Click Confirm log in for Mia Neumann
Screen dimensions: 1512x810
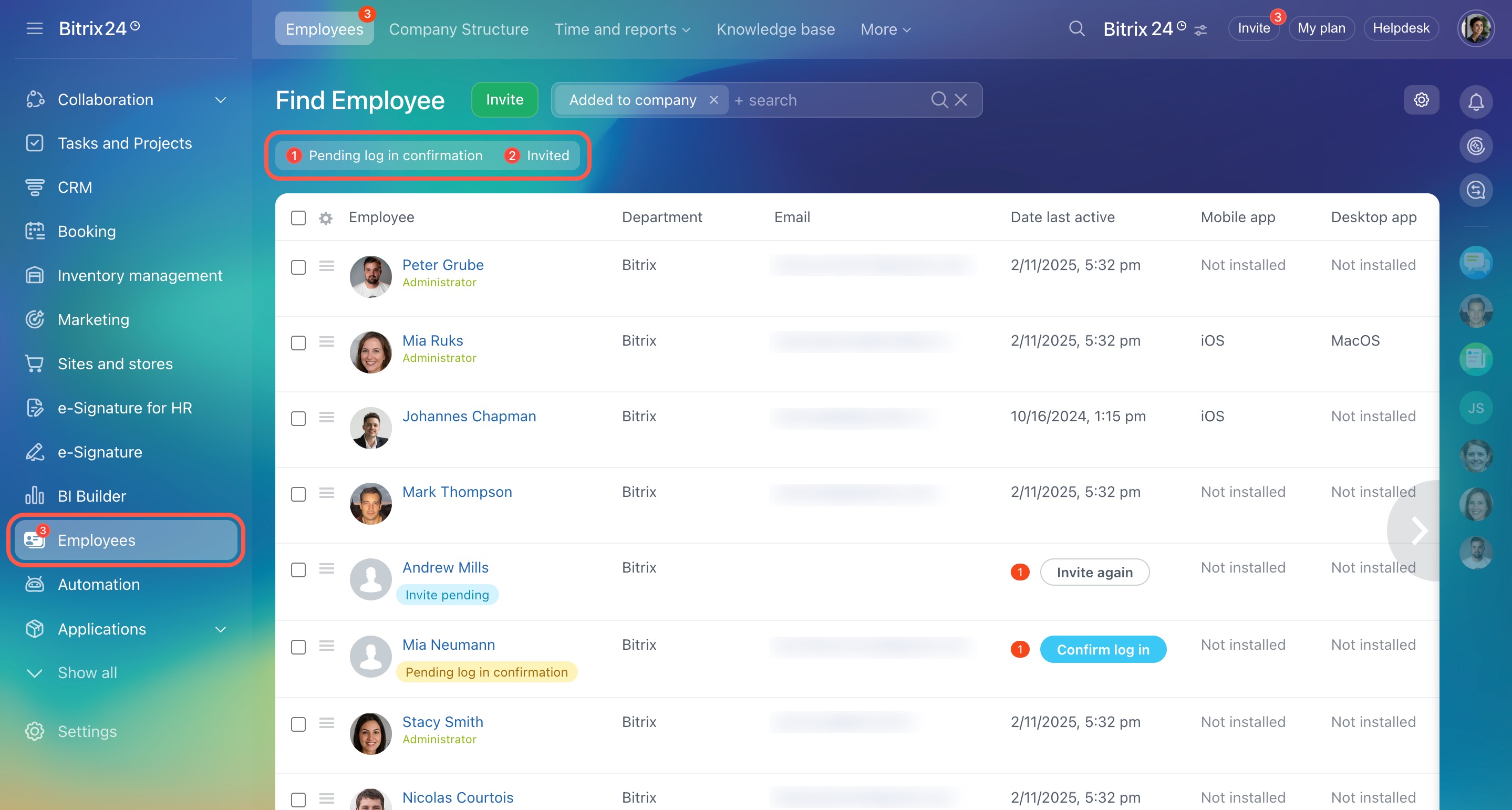(1102, 649)
